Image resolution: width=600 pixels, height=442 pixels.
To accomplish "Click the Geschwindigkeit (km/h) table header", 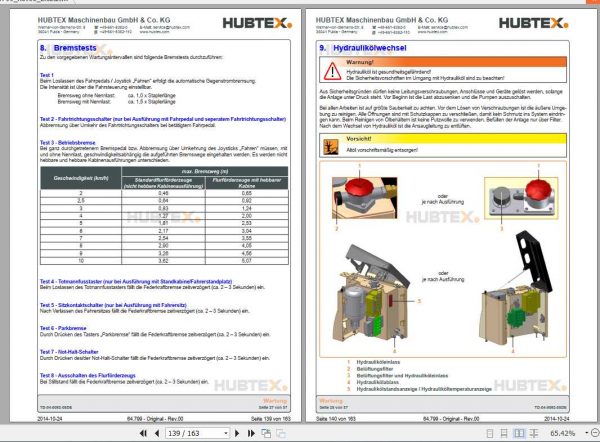I will 81,178.
